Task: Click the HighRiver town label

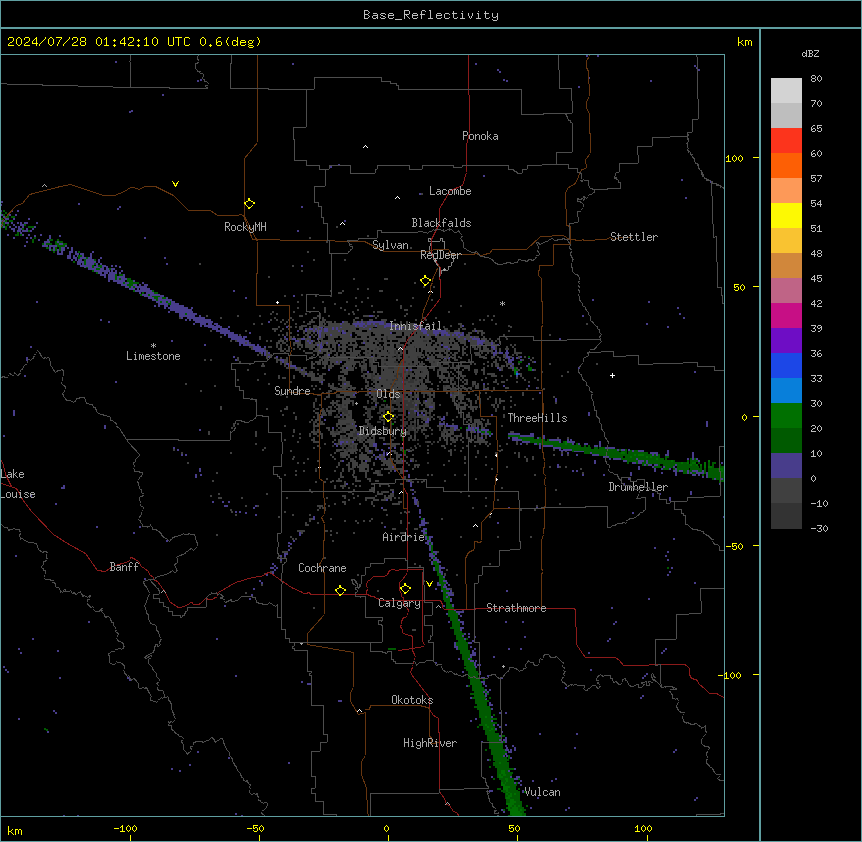Action: click(430, 743)
